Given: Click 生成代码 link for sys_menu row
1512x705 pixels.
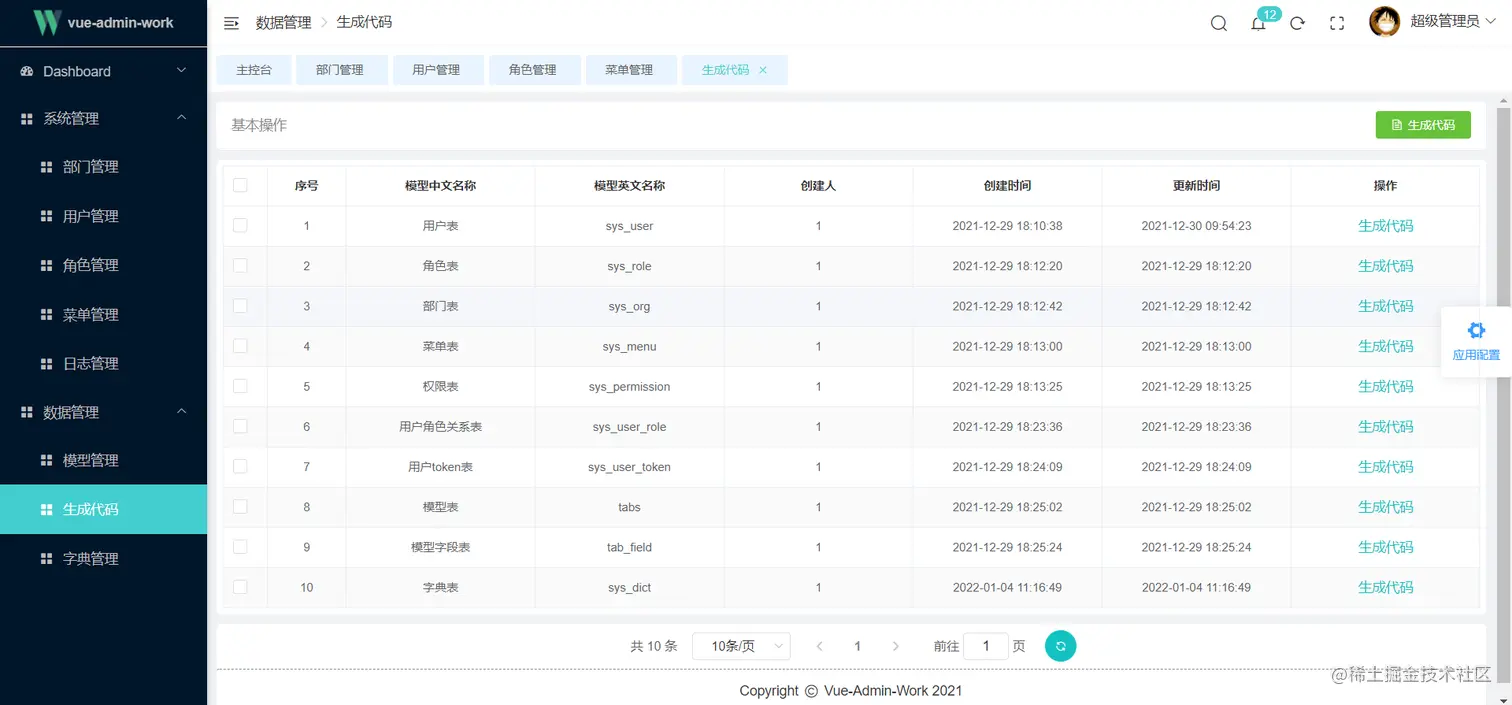Looking at the screenshot, I should (x=1385, y=346).
